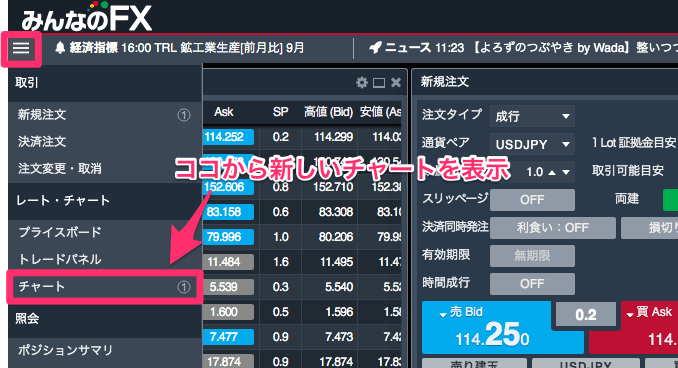
Task: Maximize the price board panel
Action: [379, 83]
